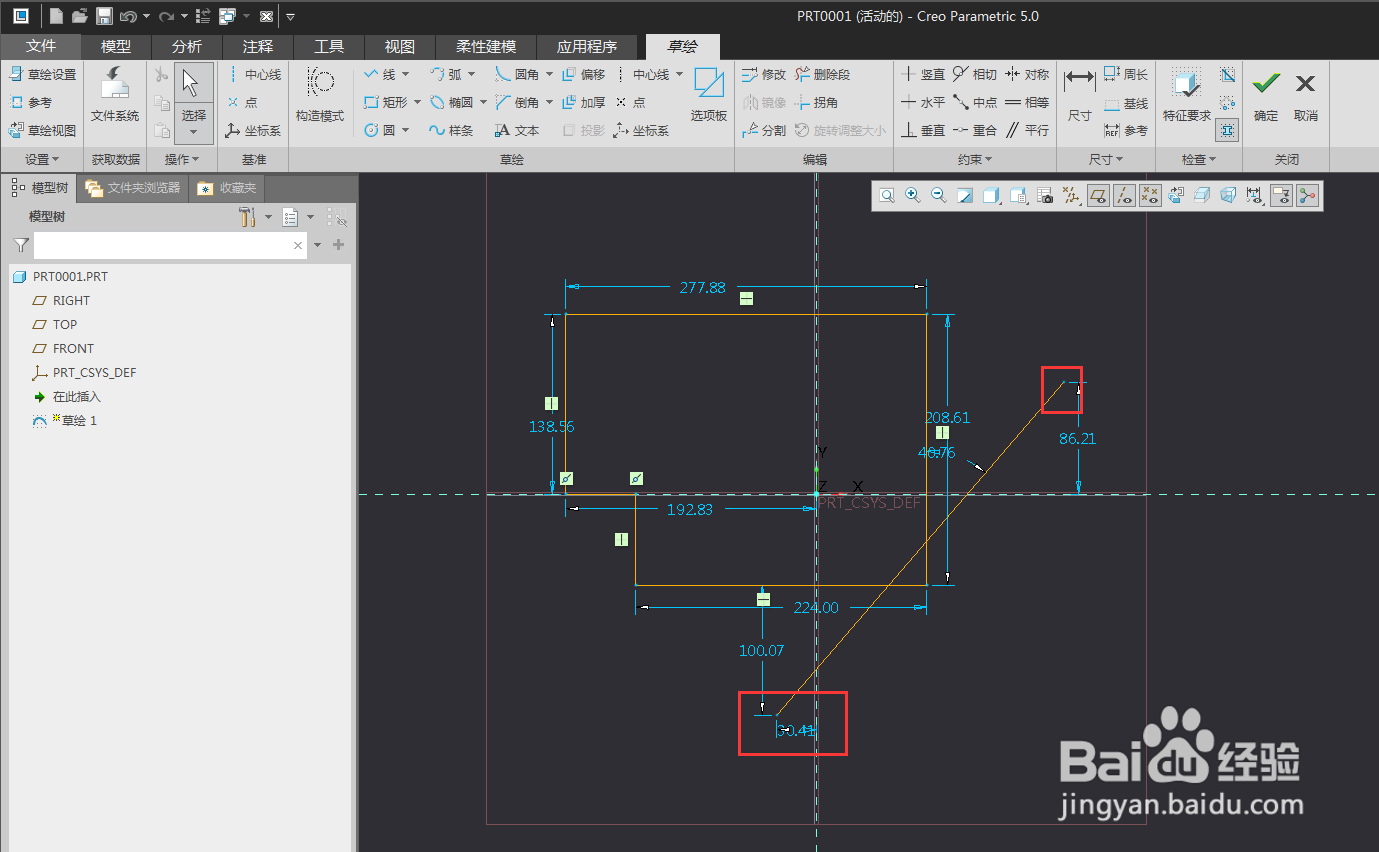Toggle plane display in graphics toolbar
This screenshot has width=1379, height=852.
(x=1098, y=196)
